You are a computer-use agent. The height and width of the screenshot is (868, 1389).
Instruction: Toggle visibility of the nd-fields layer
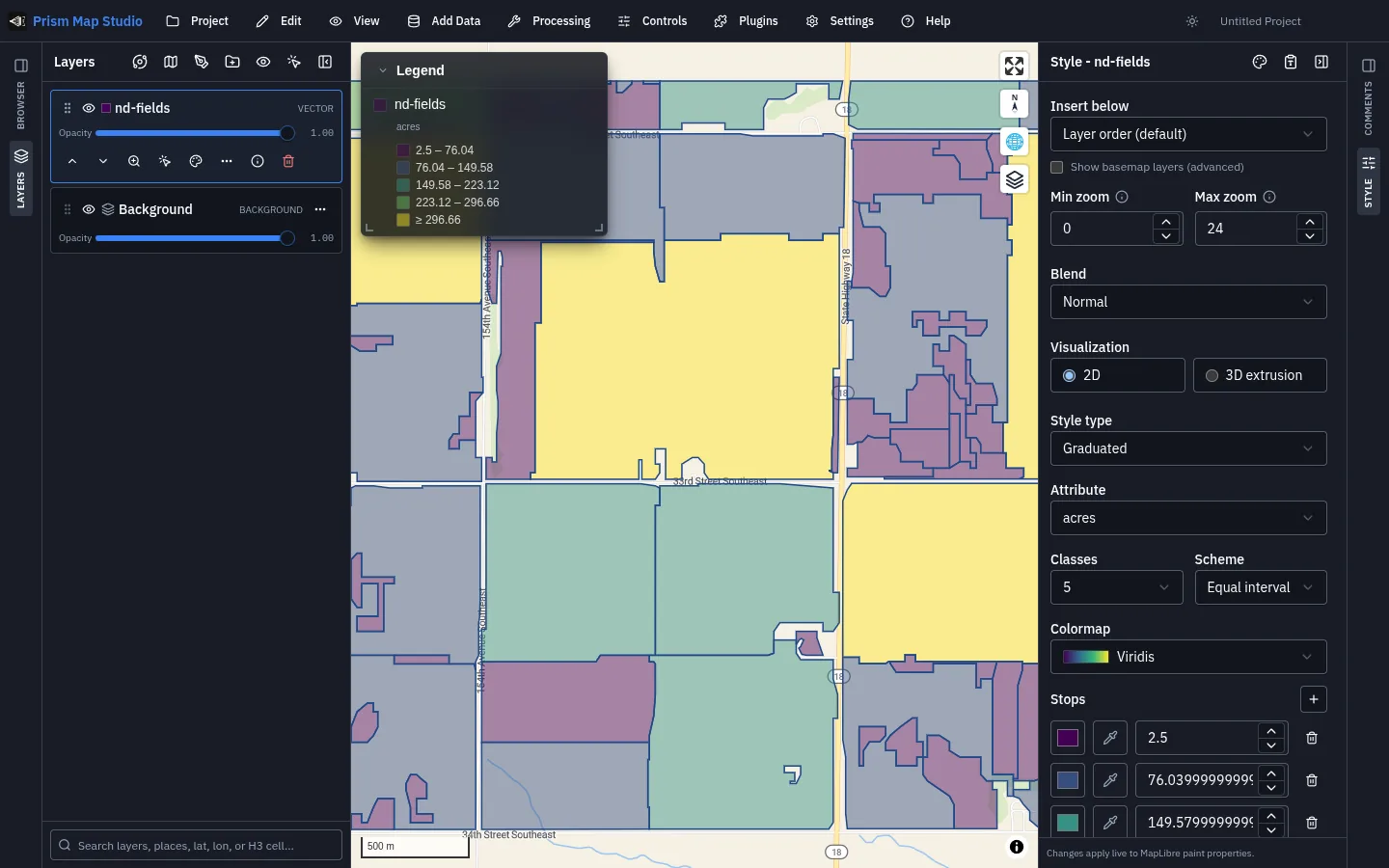point(89,108)
